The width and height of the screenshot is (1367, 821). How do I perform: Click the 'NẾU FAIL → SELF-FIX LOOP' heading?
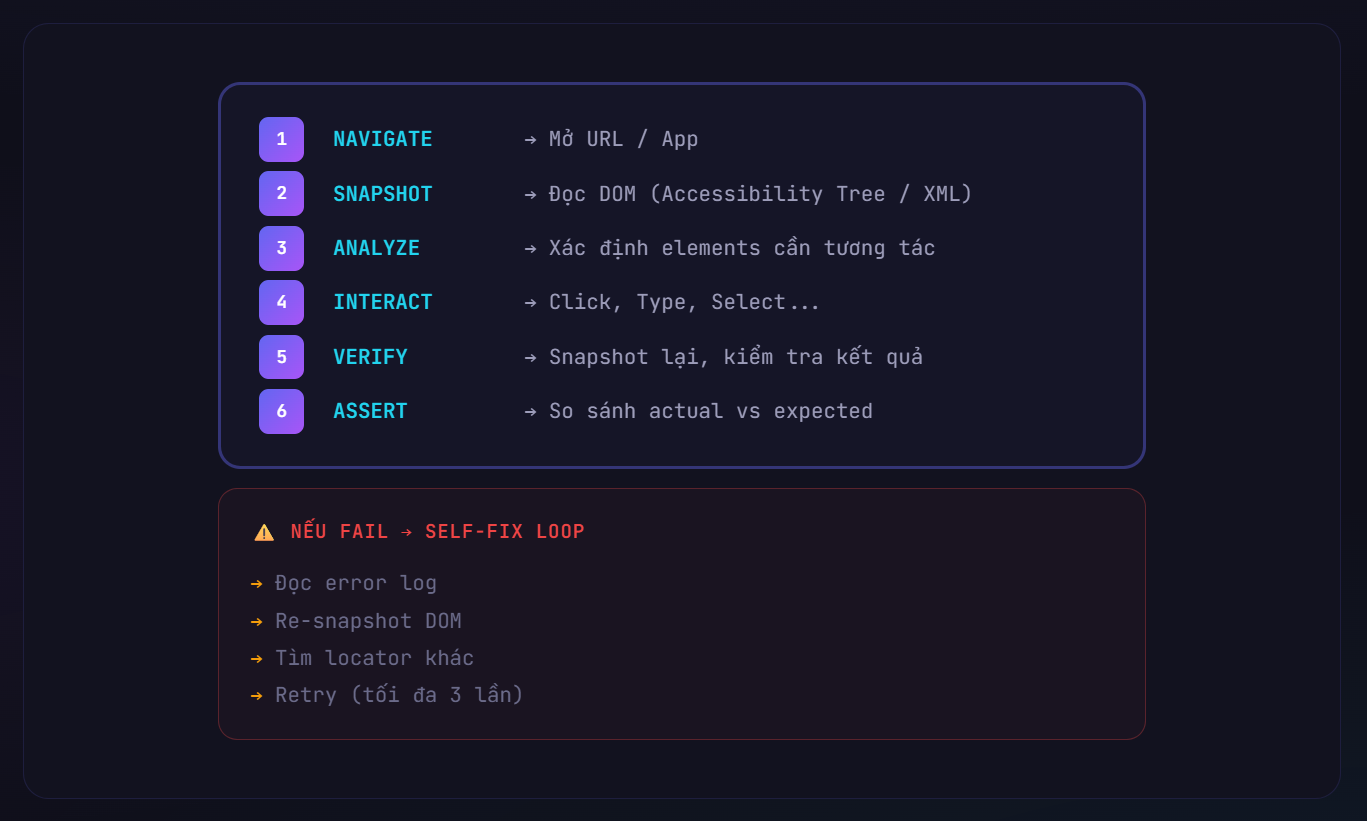coord(437,532)
